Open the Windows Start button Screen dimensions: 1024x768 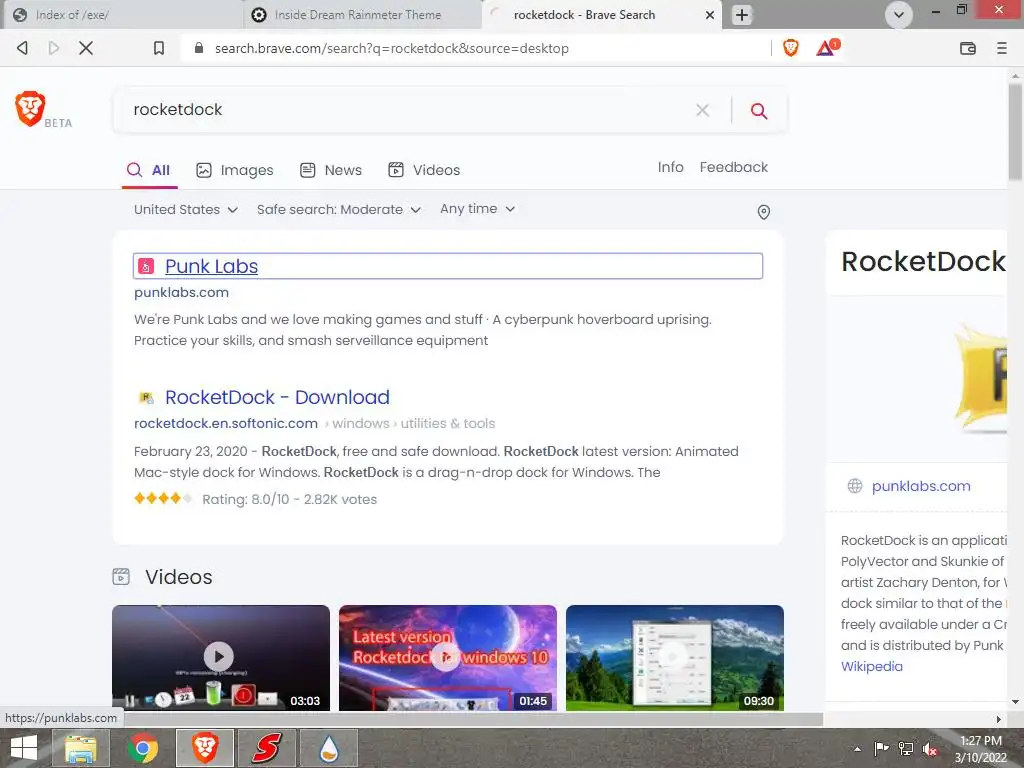coord(25,748)
